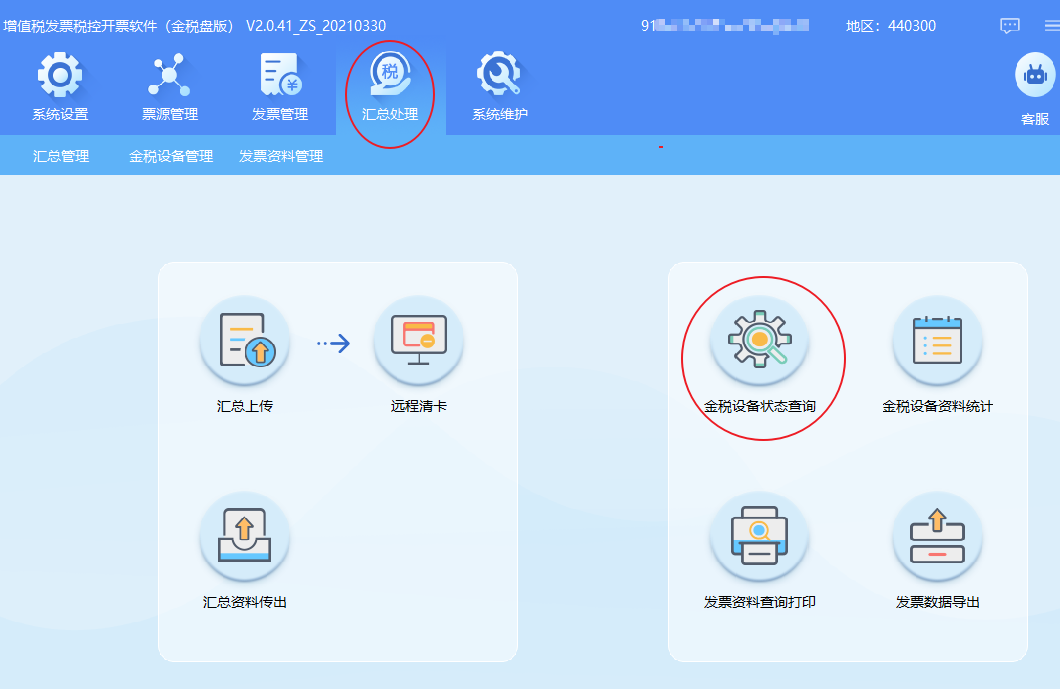Click the 汇总上传 upload icon
Screen dimensions: 1060x689
245,340
